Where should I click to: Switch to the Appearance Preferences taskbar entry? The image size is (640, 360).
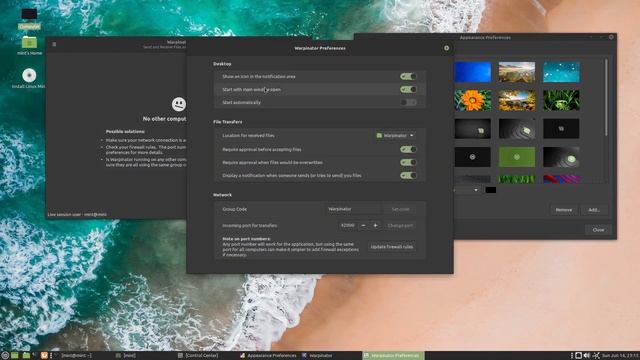pos(268,356)
